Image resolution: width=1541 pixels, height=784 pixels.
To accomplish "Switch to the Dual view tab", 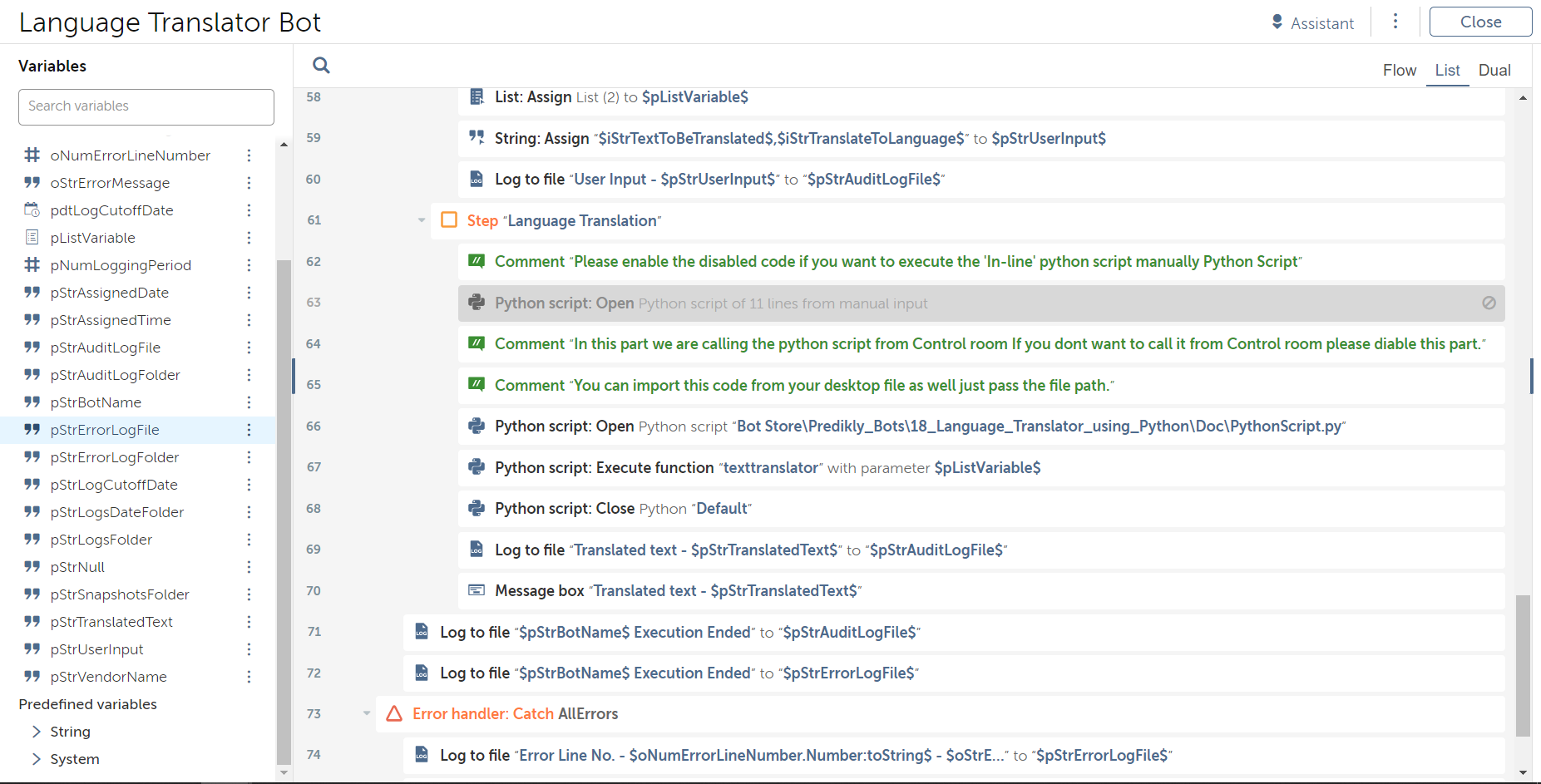I will coord(1494,71).
